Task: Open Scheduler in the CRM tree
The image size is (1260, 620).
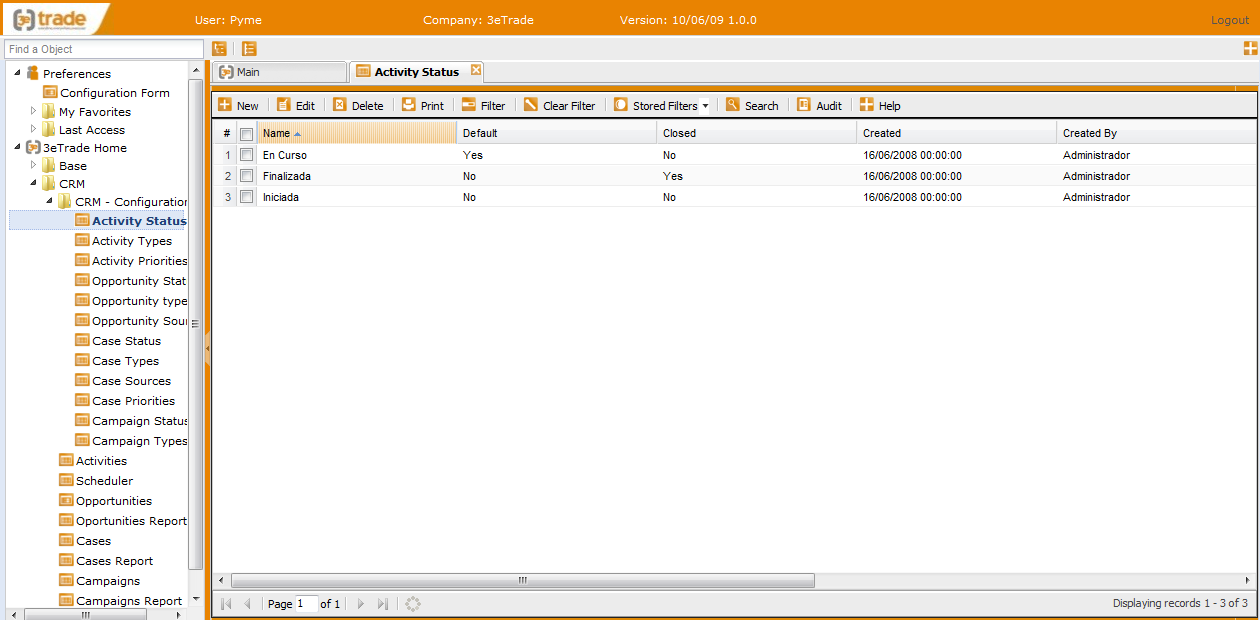Action: pyautogui.click(x=104, y=481)
